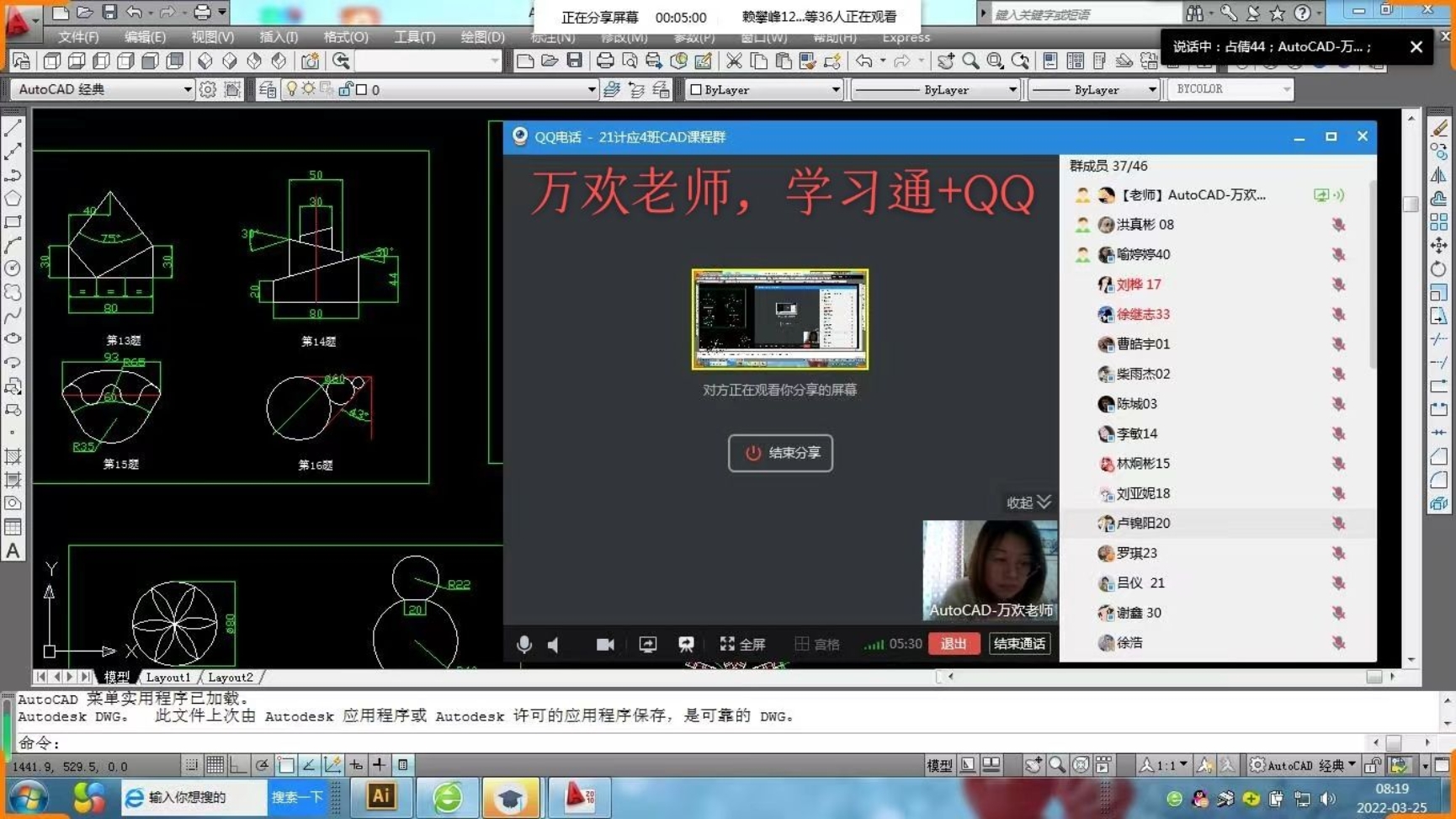
Task: Toggle the speaker in QQ call
Action: [553, 645]
